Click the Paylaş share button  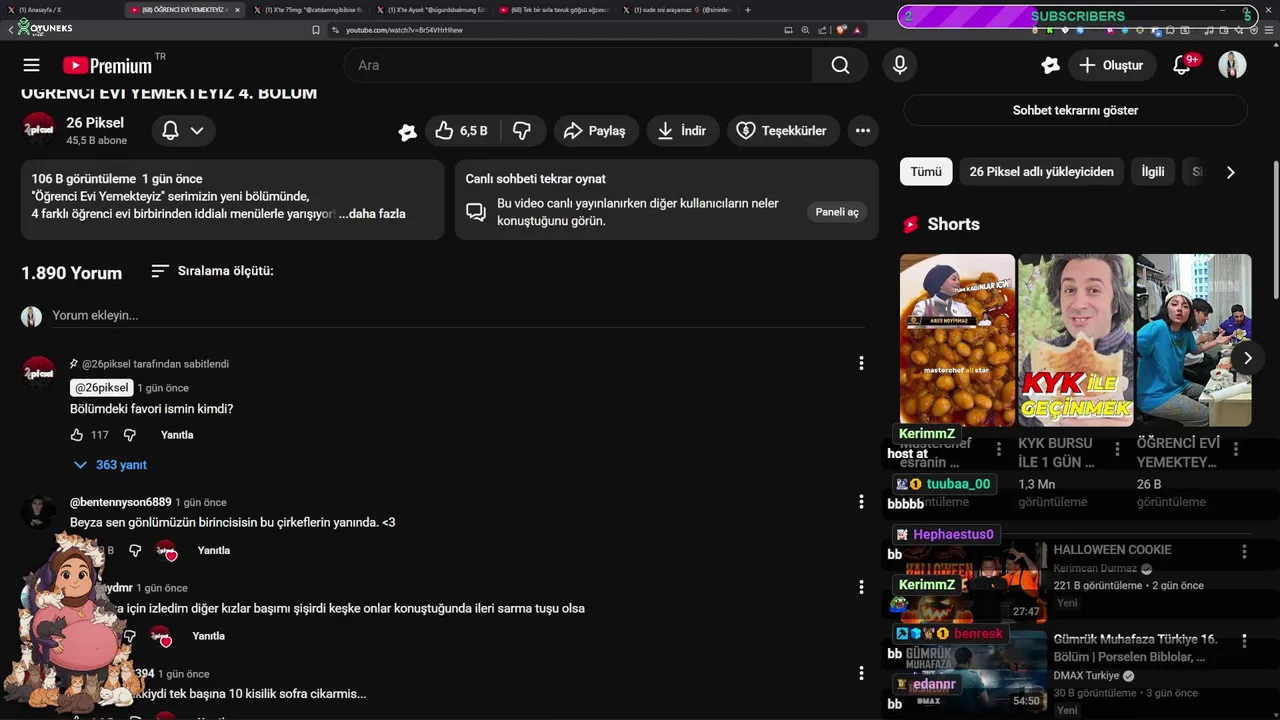click(x=595, y=131)
